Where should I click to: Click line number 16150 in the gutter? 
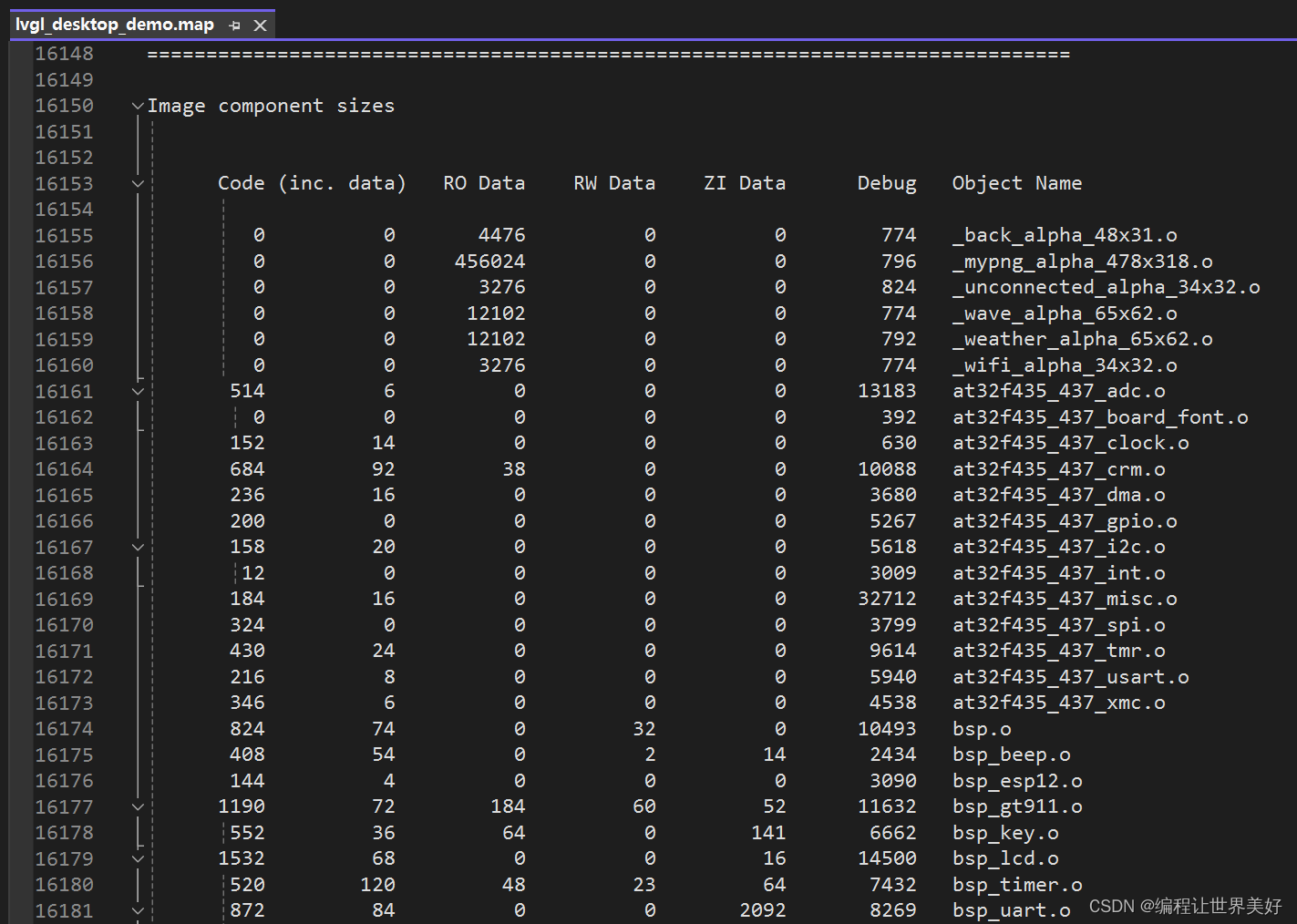(x=63, y=105)
